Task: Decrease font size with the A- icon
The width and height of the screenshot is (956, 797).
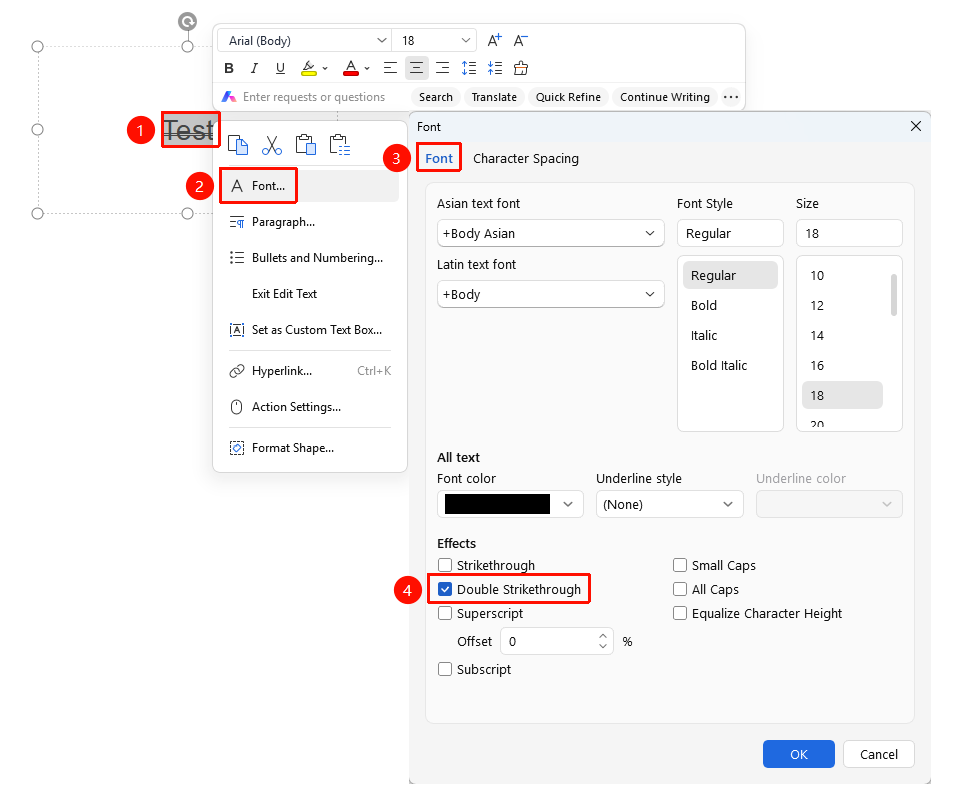Action: tap(520, 40)
